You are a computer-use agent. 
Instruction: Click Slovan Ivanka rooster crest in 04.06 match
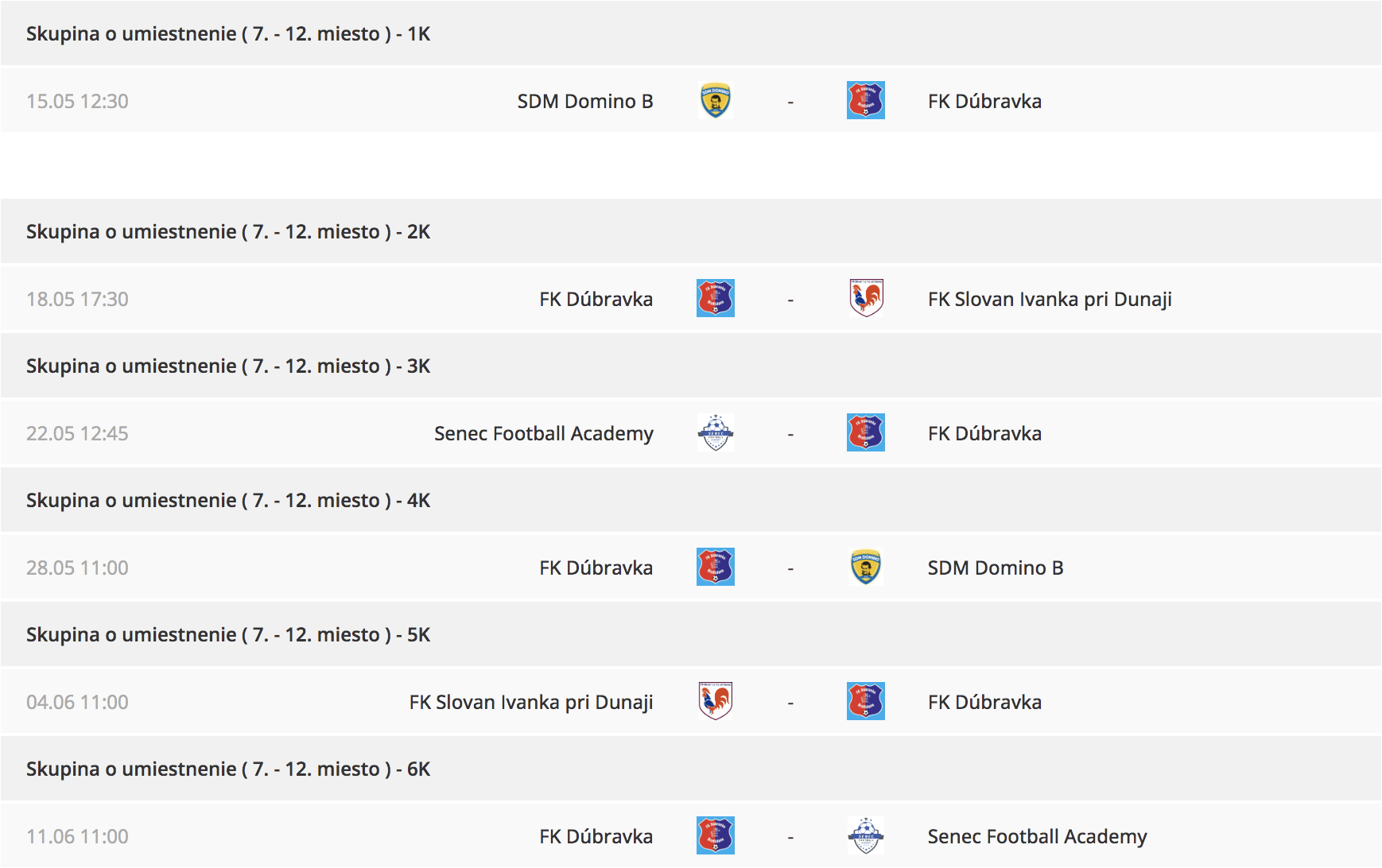715,702
